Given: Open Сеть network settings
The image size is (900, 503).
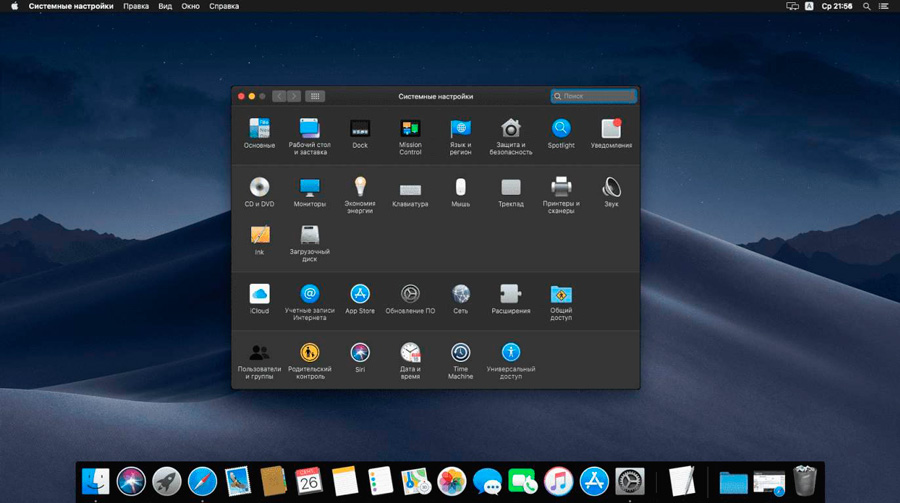Looking at the screenshot, I should [460, 299].
